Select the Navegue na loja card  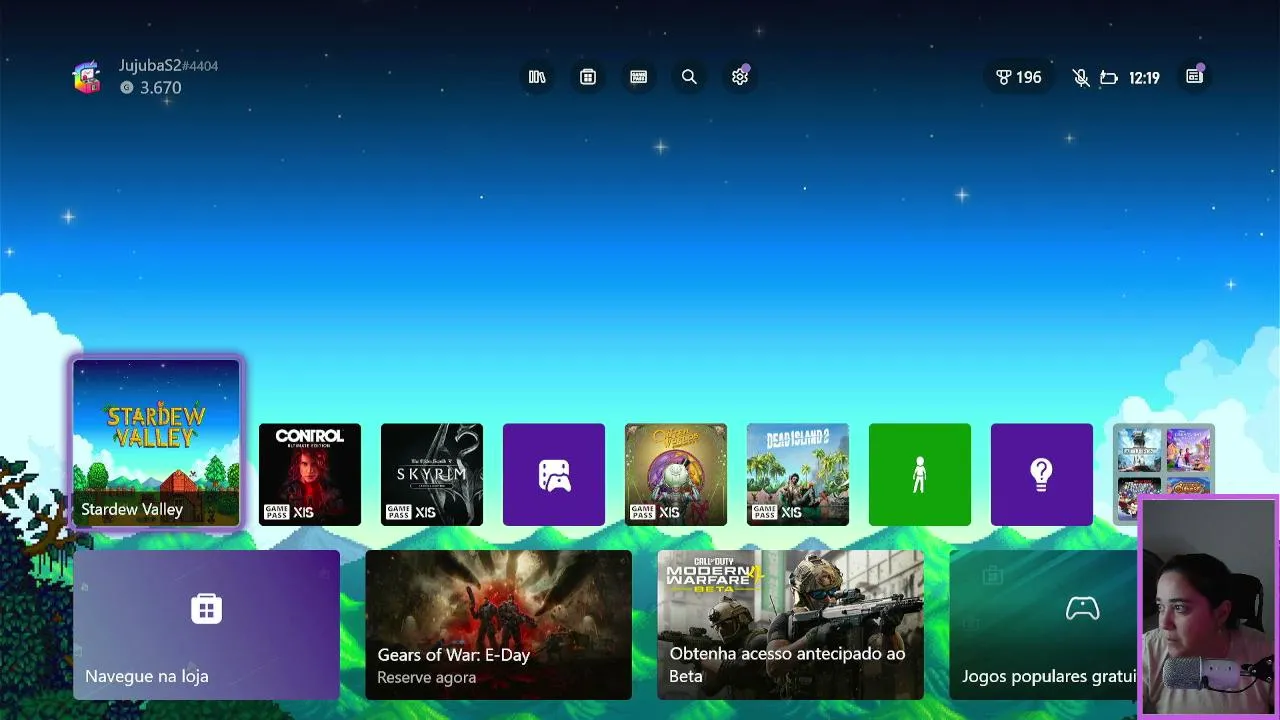pyautogui.click(x=207, y=625)
